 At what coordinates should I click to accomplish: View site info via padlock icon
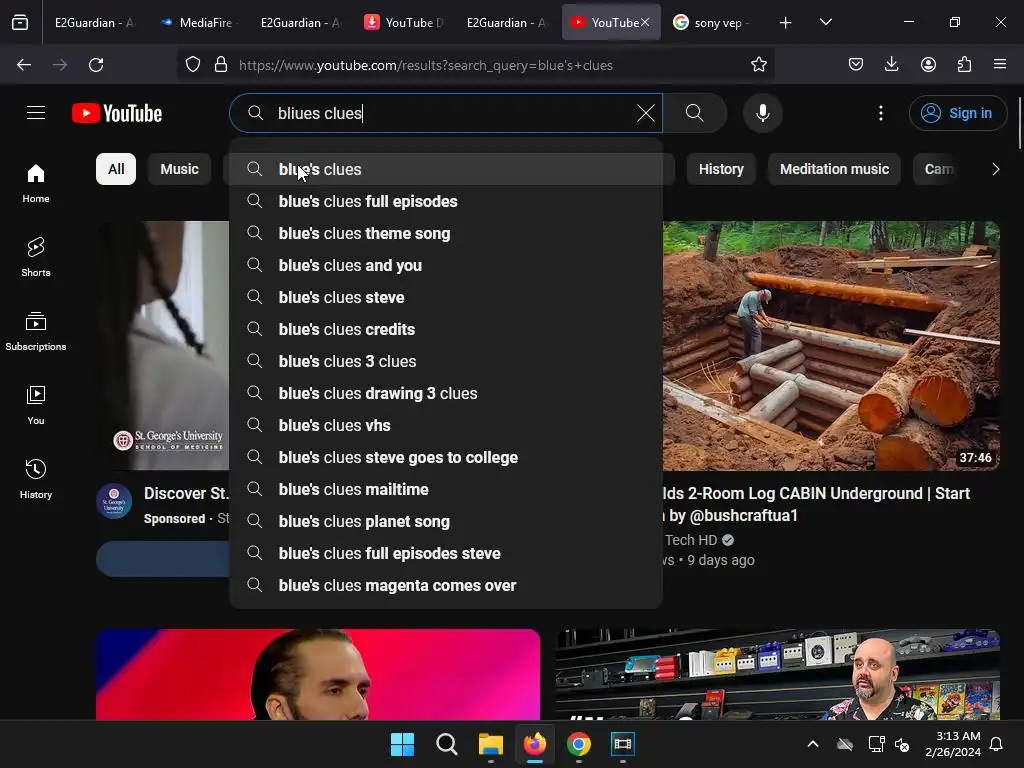click(x=221, y=65)
